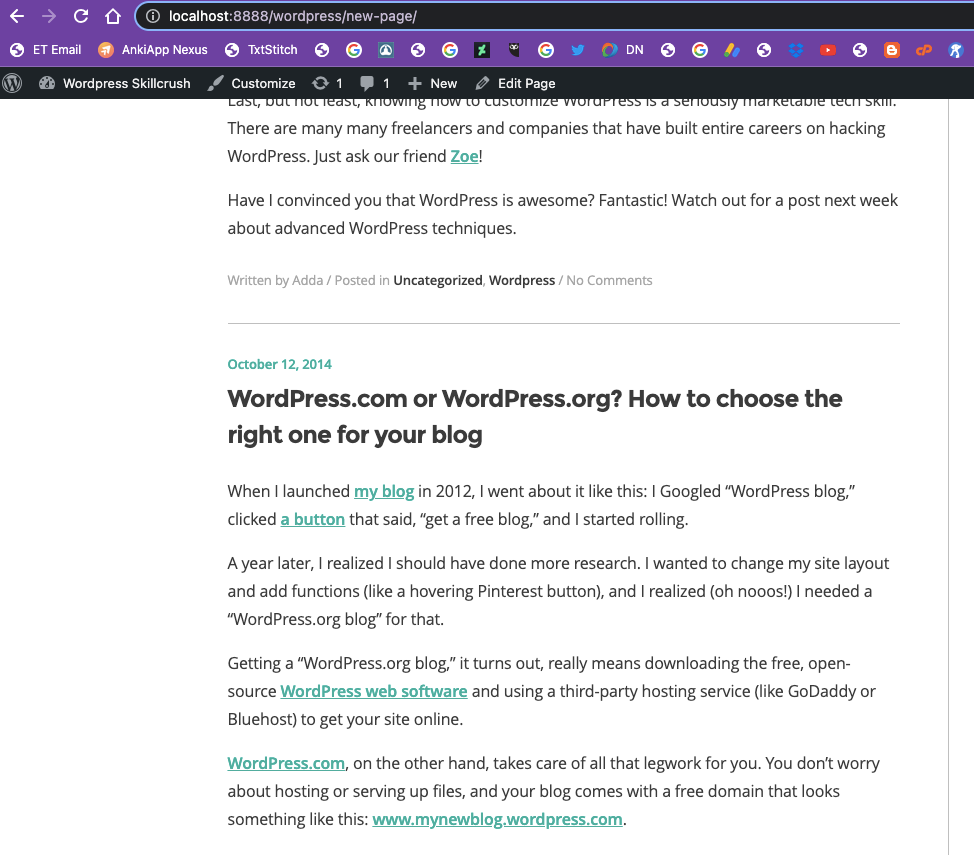Open the Google AdSense bookmark icon

point(732,50)
